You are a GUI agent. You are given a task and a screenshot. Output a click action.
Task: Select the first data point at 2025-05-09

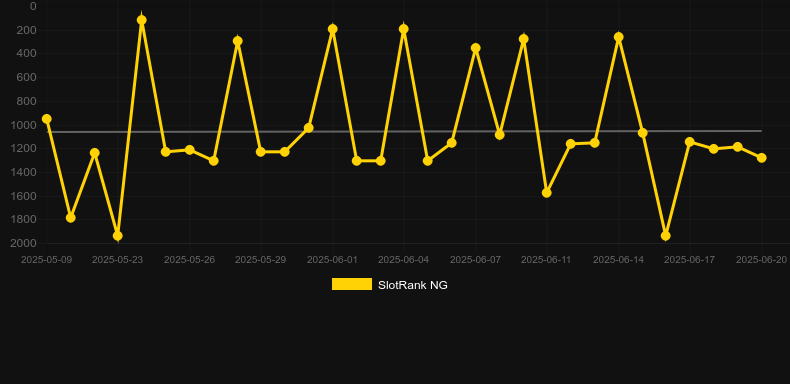pos(47,119)
